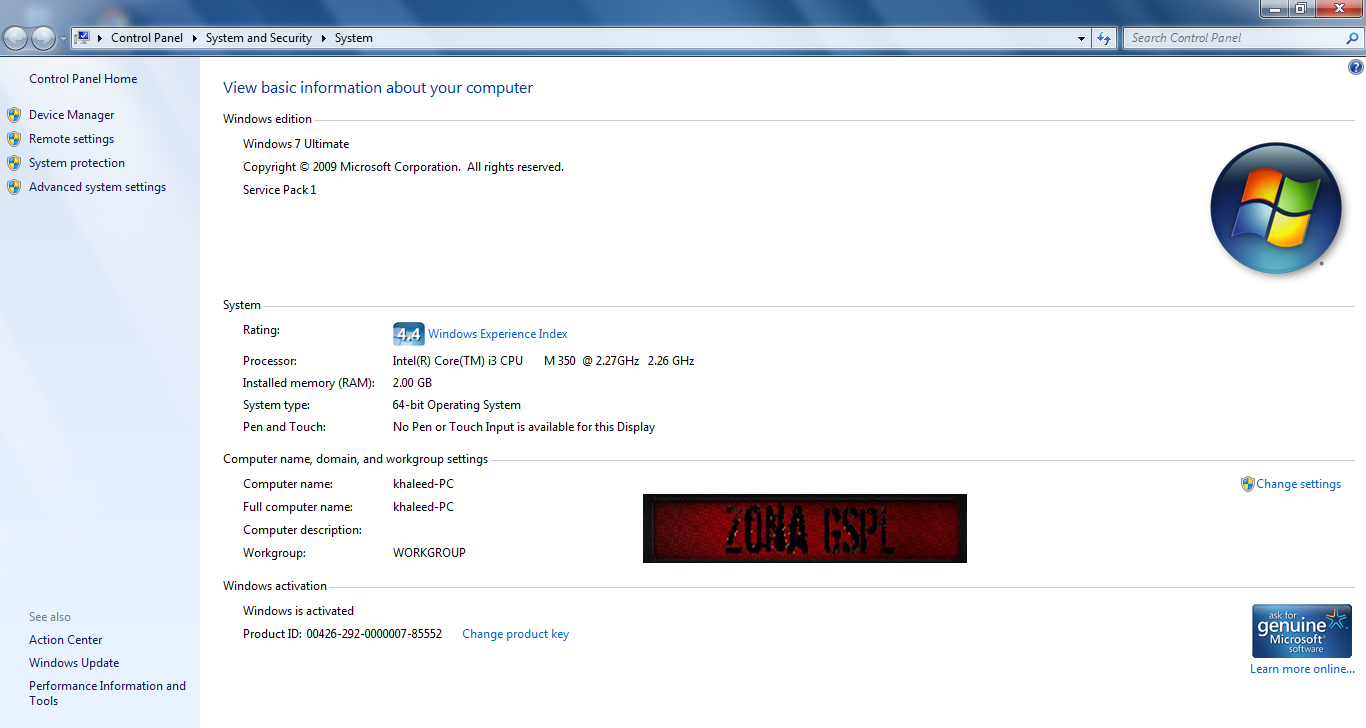The height and width of the screenshot is (728, 1366).
Task: Click the 2.00 GB installed memory value
Action: click(x=412, y=383)
